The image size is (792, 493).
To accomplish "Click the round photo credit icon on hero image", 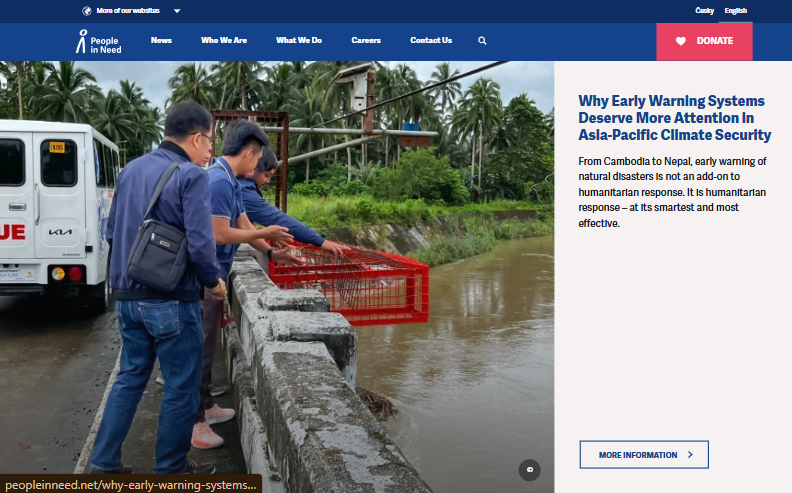I will (x=529, y=470).
